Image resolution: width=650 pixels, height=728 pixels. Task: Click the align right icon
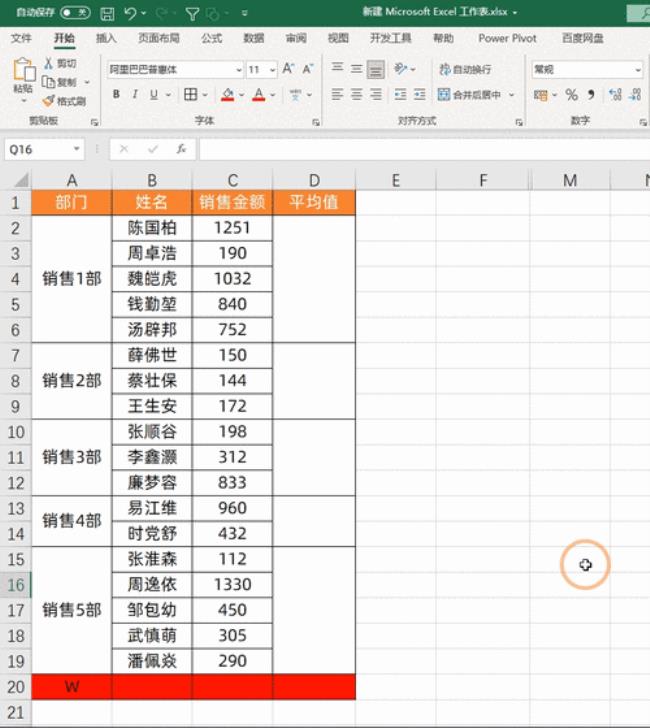pyautogui.click(x=376, y=95)
